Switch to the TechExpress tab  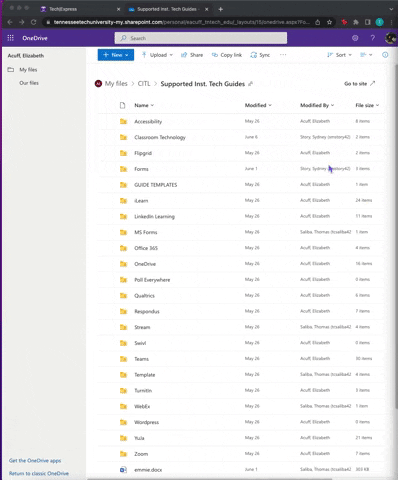coord(80,9)
